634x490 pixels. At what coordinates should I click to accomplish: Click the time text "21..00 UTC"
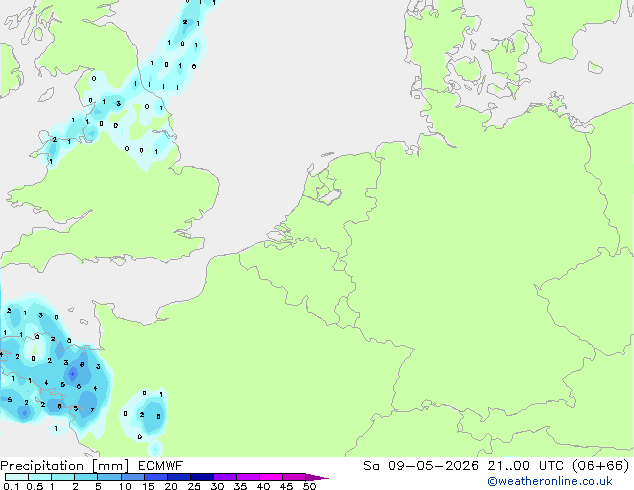click(525, 466)
